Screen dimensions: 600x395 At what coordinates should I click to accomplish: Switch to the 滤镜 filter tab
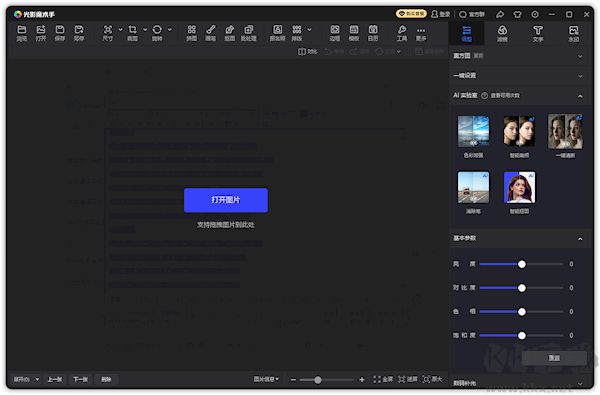click(502, 34)
